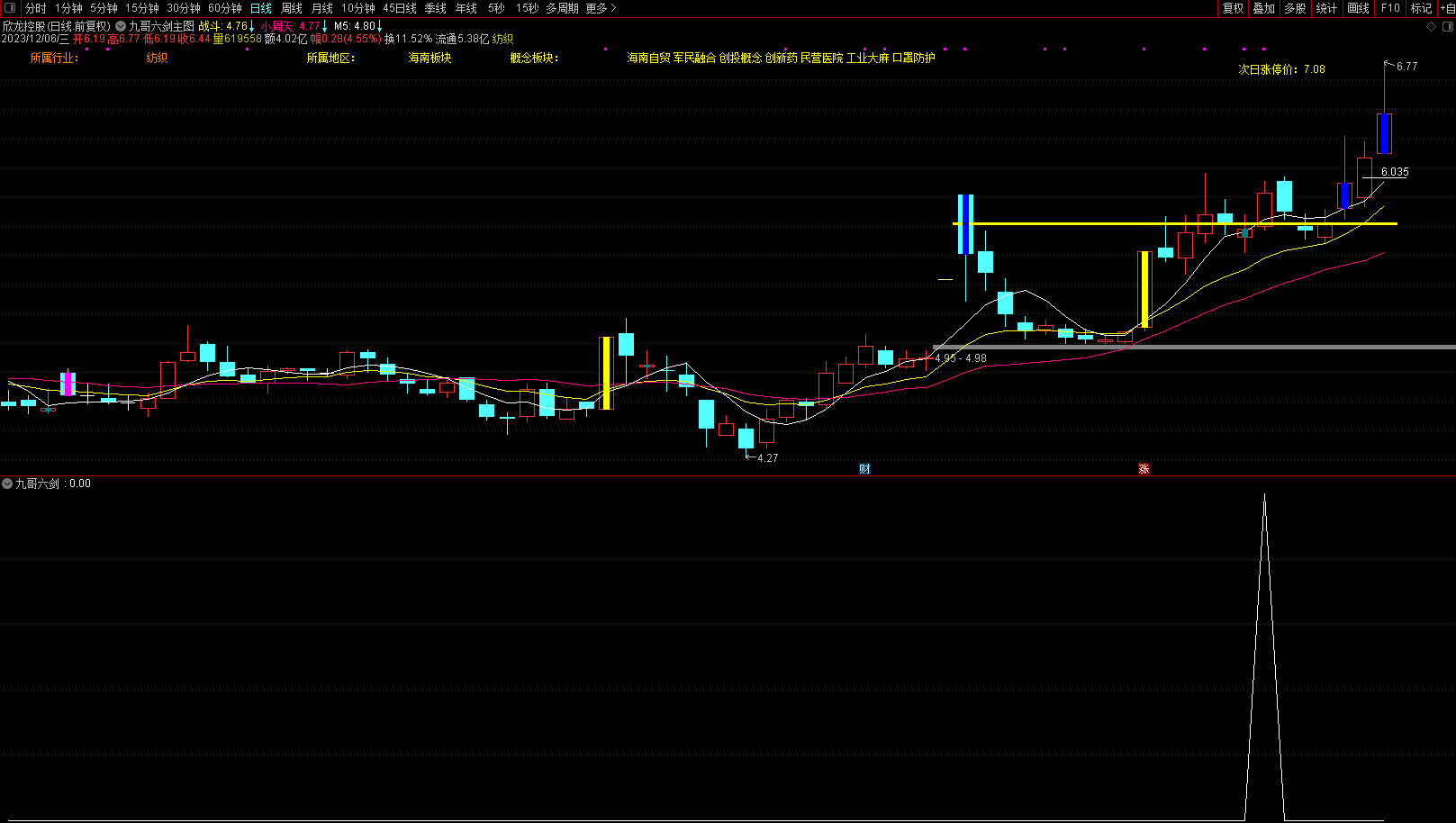The image size is (1456, 823).
Task: Click the last blue candlestick with red border
Action: [x=1384, y=133]
